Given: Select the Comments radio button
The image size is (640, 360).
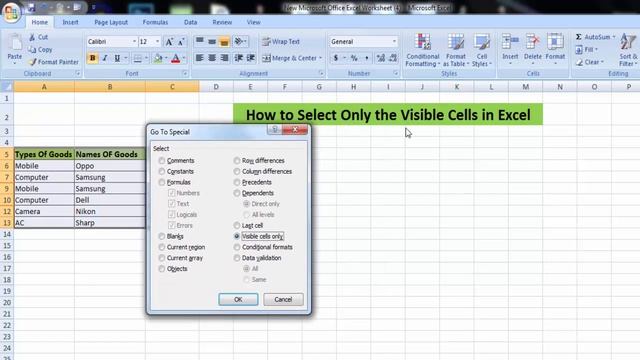Looking at the screenshot, I should 162,160.
